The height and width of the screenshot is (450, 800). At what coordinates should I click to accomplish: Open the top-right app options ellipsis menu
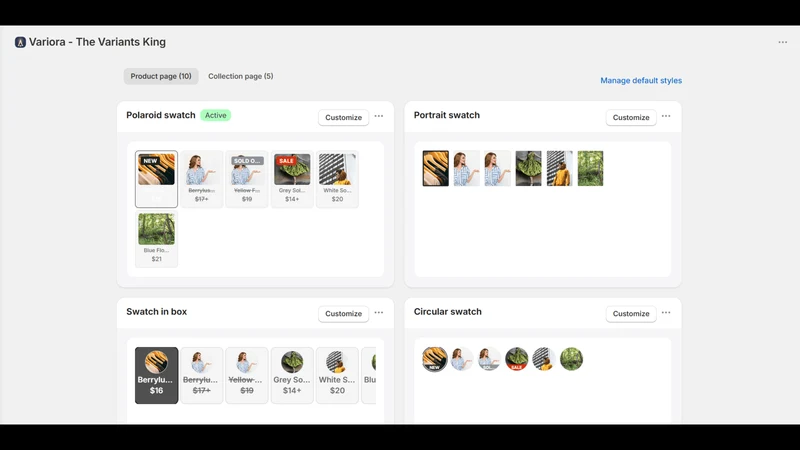[x=783, y=42]
